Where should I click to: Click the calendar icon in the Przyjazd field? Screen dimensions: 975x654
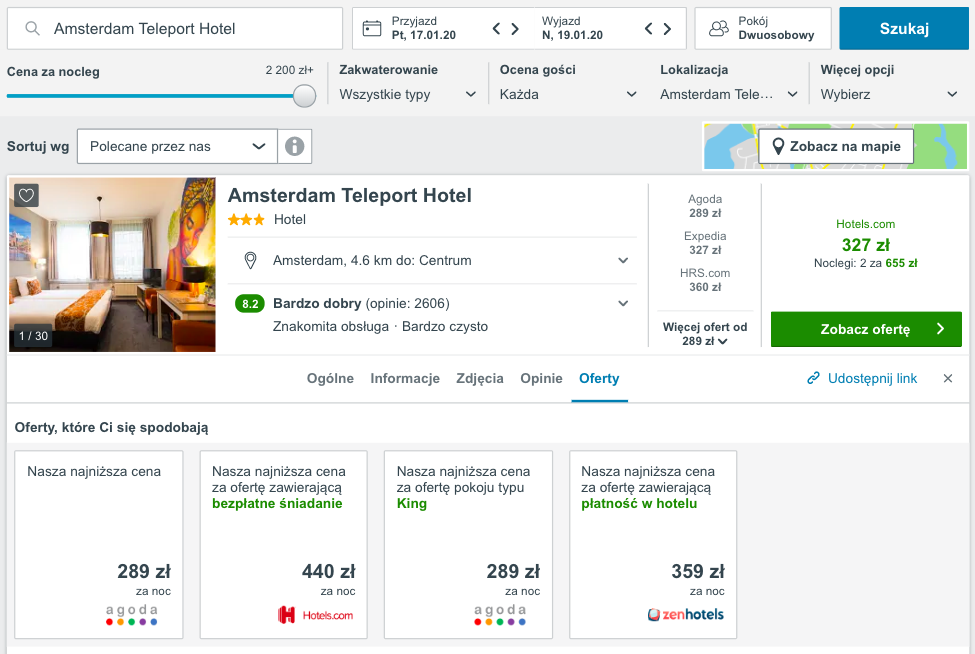pyautogui.click(x=372, y=28)
